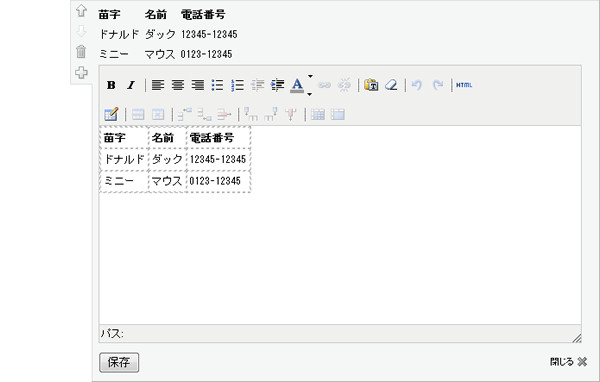
Task: Align text to the right
Action: point(197,85)
